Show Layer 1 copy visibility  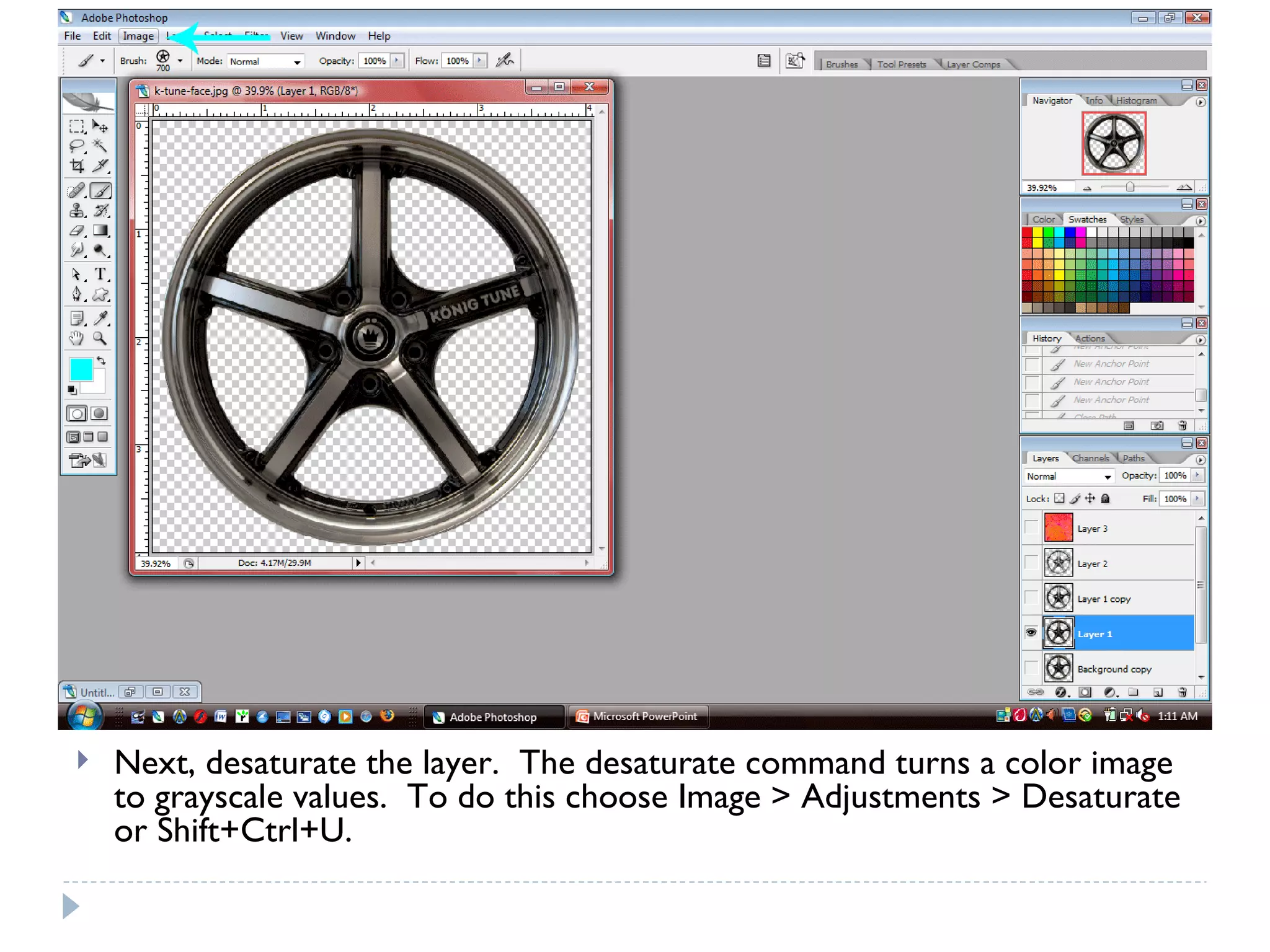1031,598
